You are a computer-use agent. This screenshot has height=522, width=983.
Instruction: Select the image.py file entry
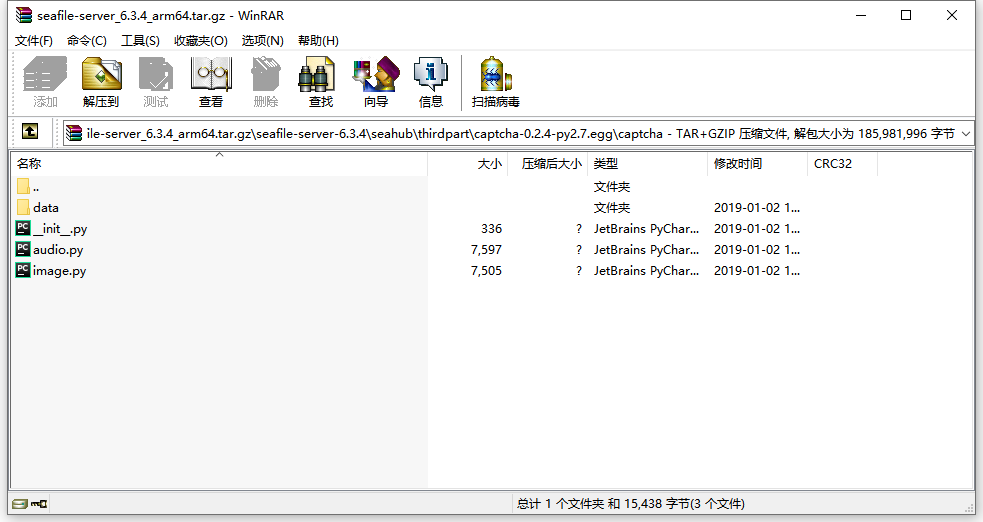[59, 271]
